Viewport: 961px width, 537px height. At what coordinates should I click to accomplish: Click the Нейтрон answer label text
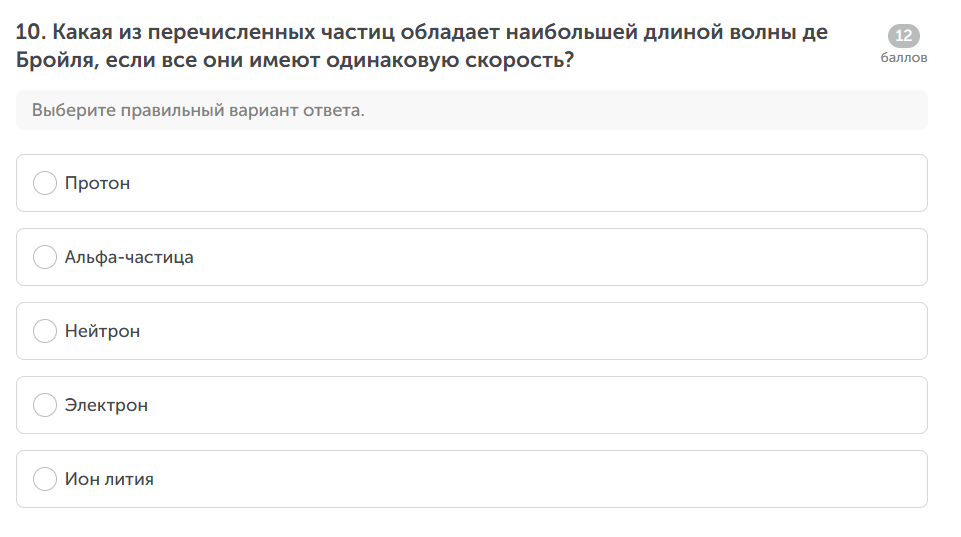(x=103, y=331)
